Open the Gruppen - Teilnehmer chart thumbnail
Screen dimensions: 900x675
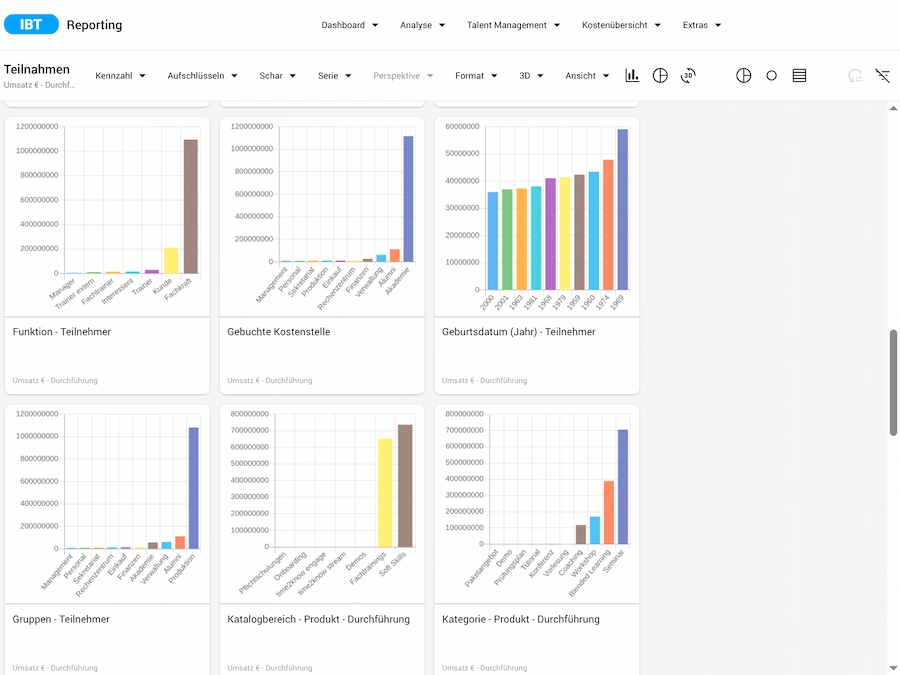click(107, 504)
